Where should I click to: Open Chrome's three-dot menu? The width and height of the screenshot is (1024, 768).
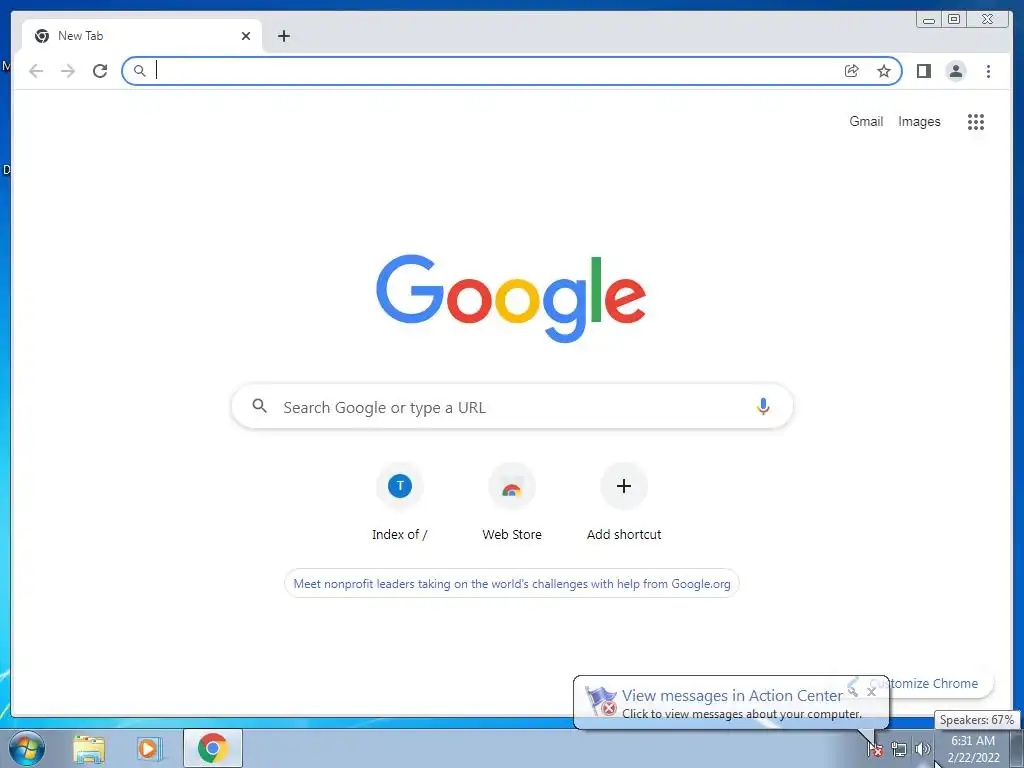[x=988, y=71]
